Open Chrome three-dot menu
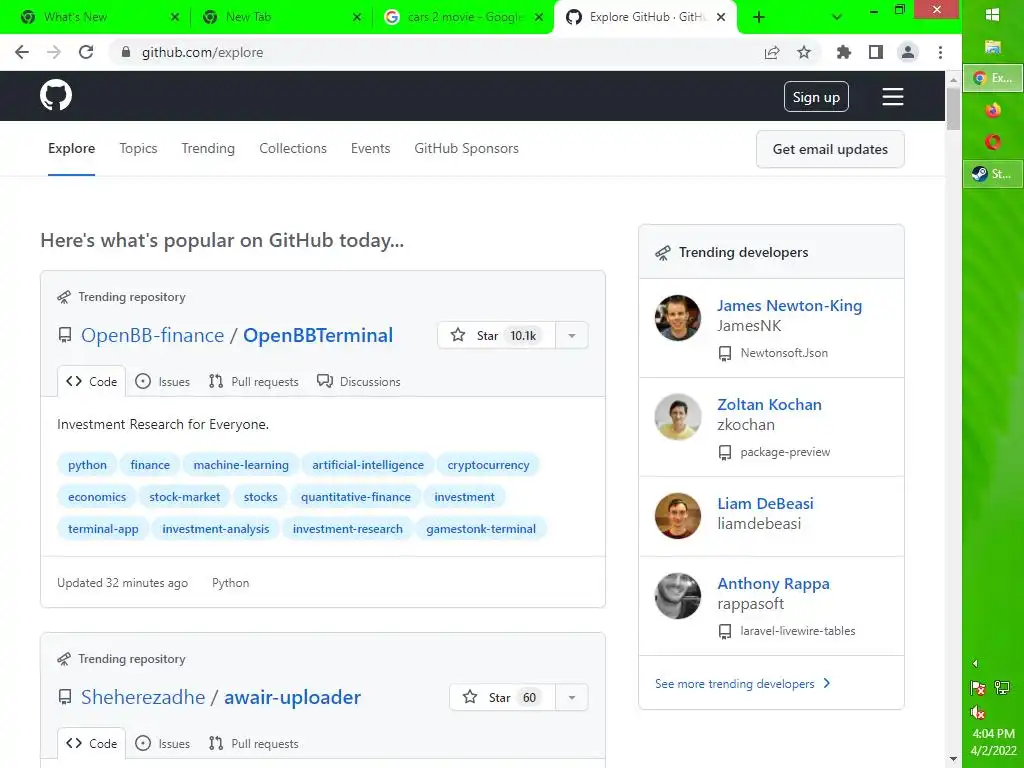 [940, 52]
